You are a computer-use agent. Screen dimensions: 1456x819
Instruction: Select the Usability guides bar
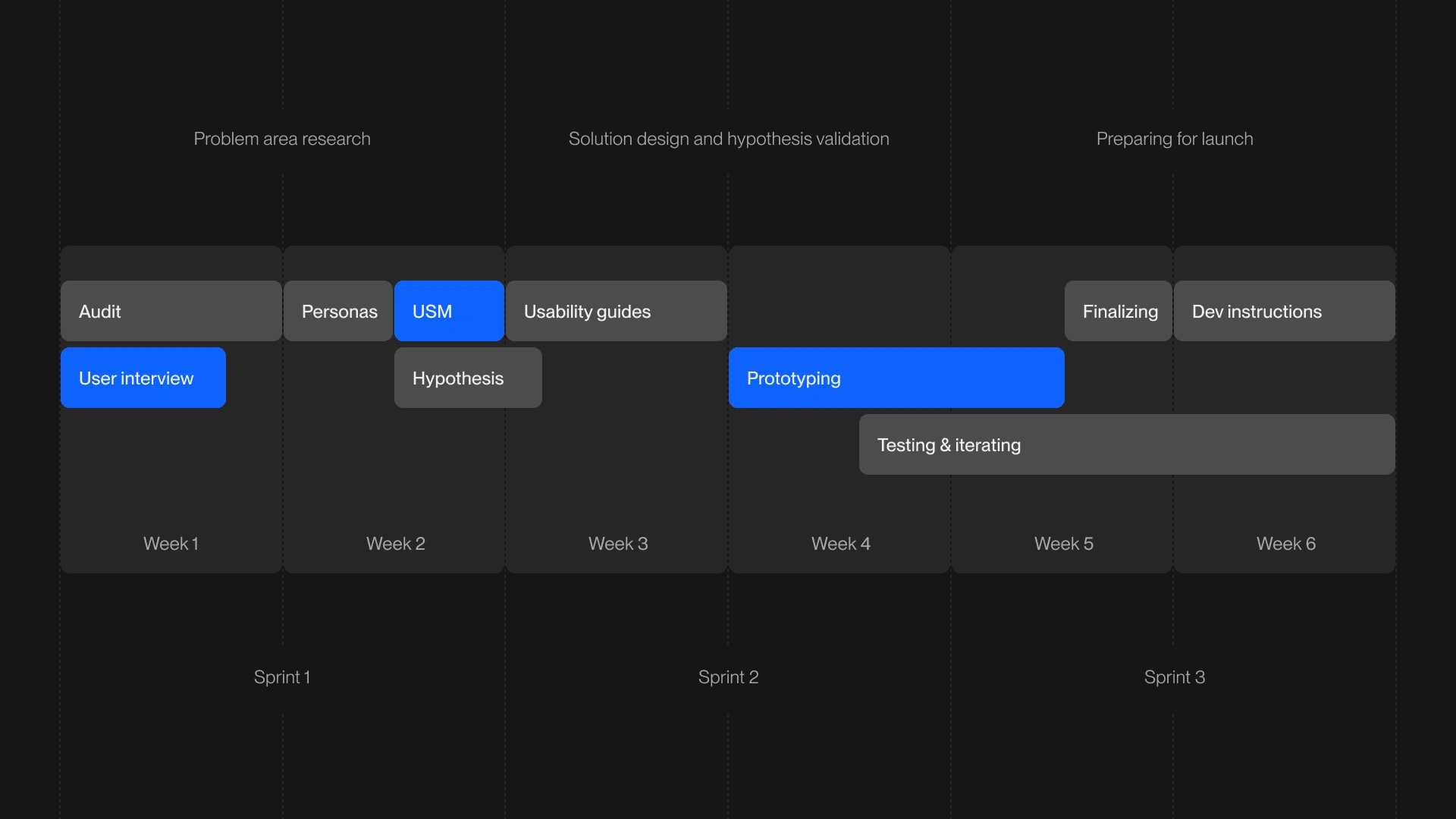616,311
